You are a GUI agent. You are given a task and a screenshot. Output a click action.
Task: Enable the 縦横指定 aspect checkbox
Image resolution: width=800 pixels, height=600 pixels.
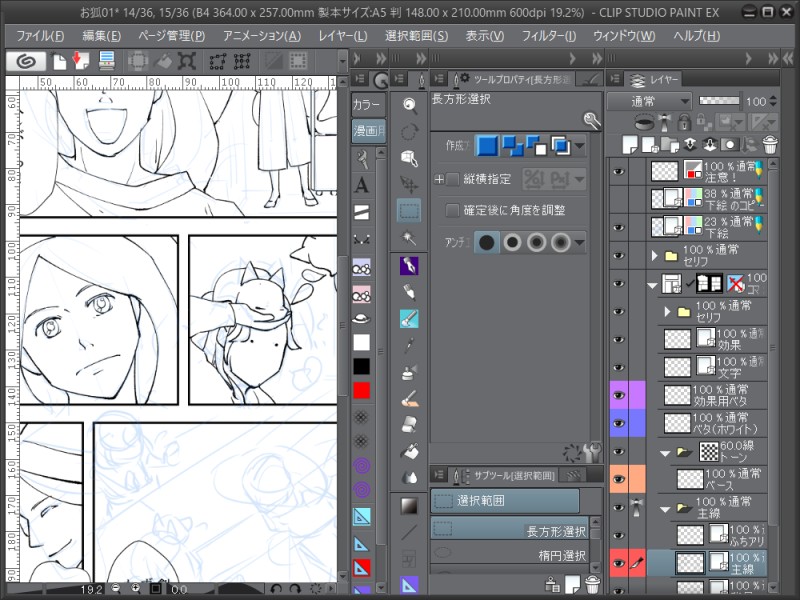point(452,179)
